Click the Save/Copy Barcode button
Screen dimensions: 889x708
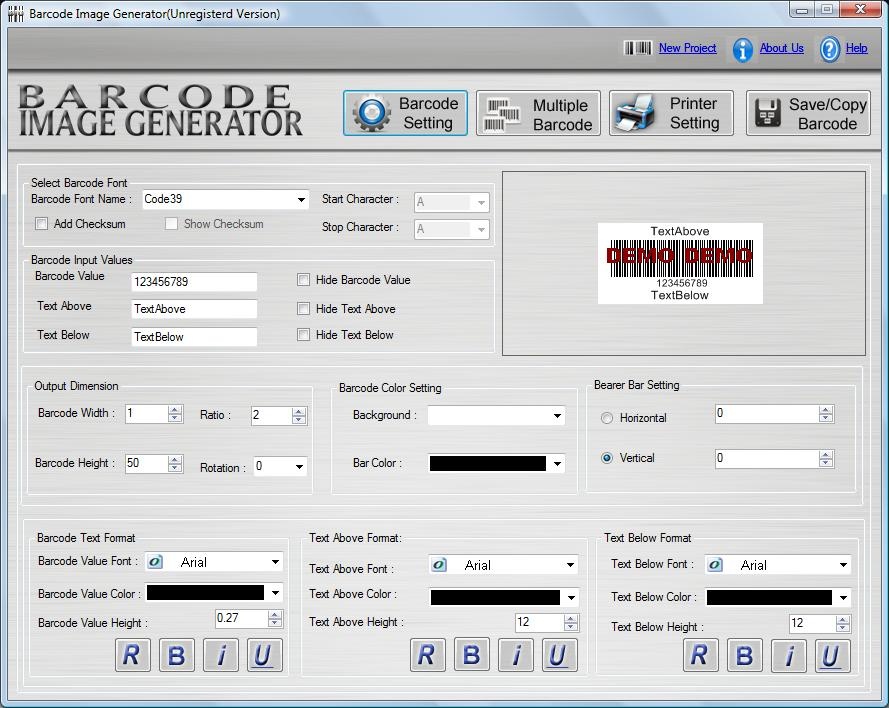(808, 114)
